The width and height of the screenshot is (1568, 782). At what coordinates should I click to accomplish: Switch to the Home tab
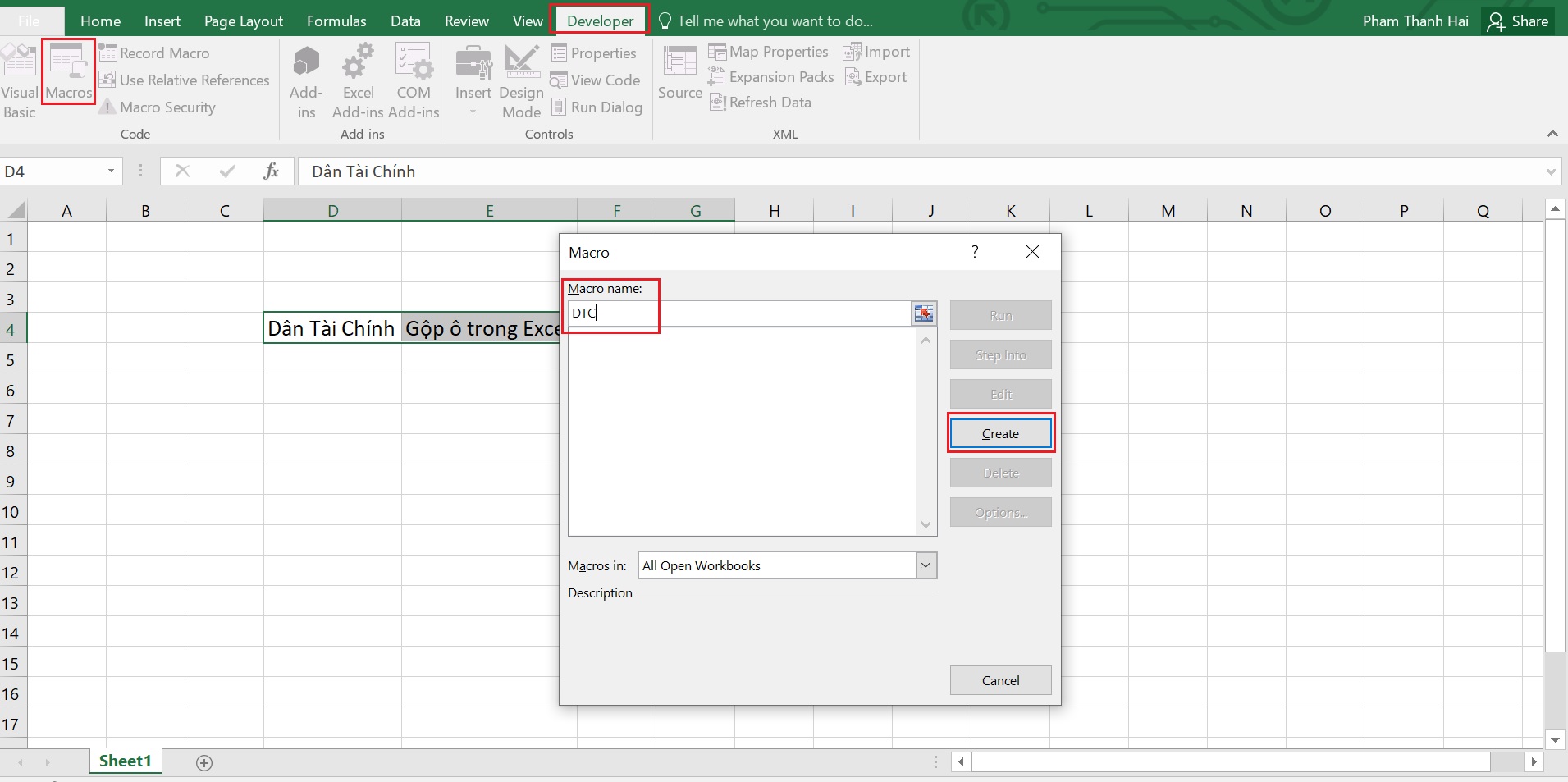(100, 21)
